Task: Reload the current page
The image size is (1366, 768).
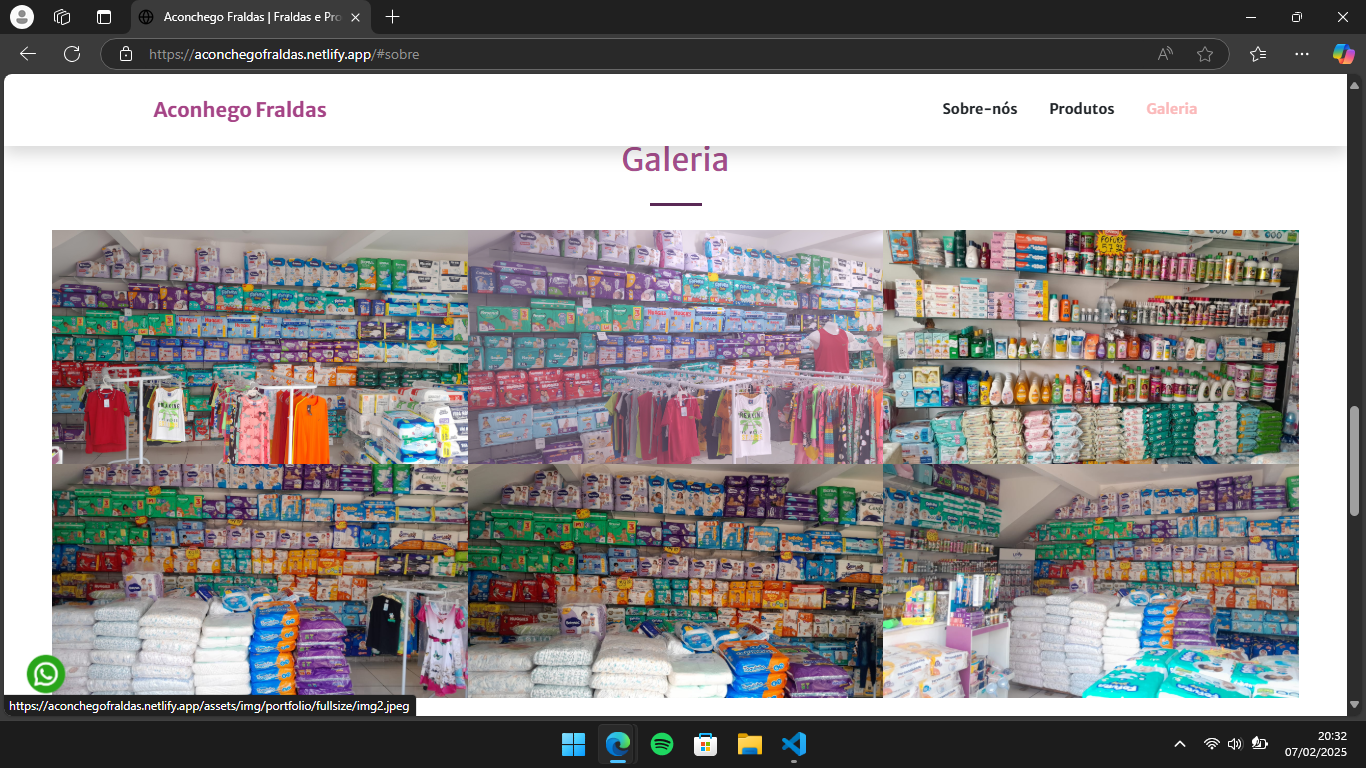Action: 71,54
